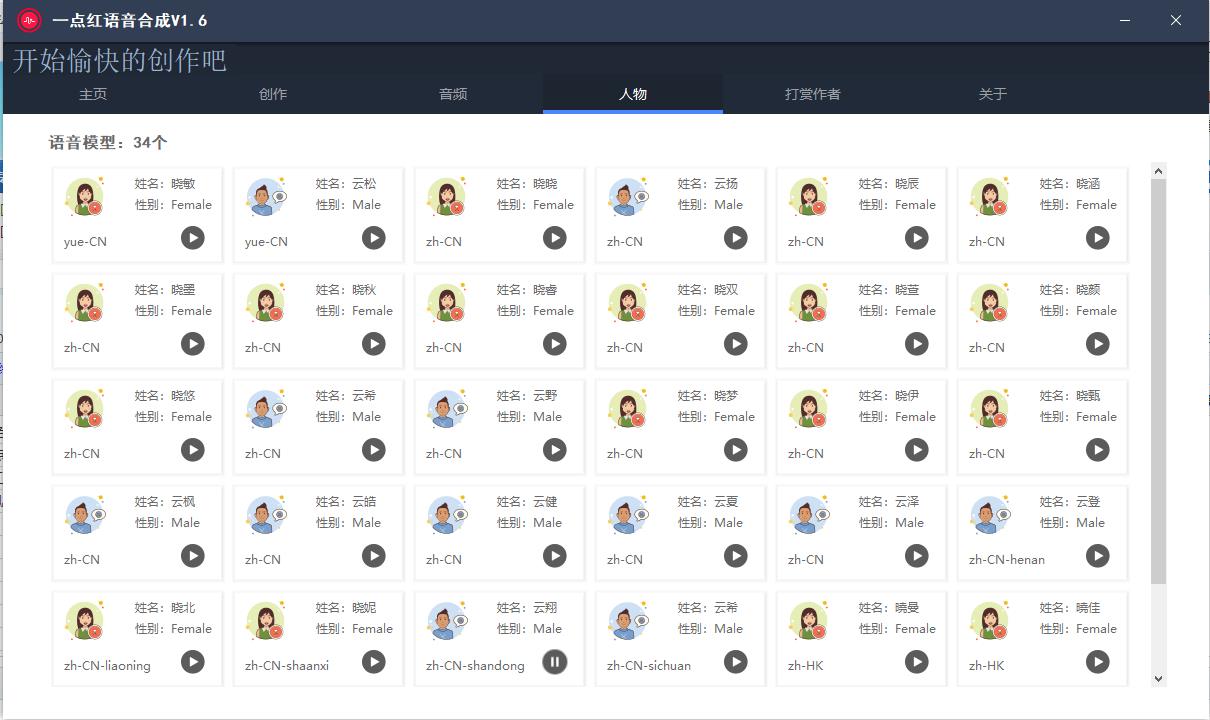Play the 晓敏 yue-CN voice sample

click(x=193, y=238)
